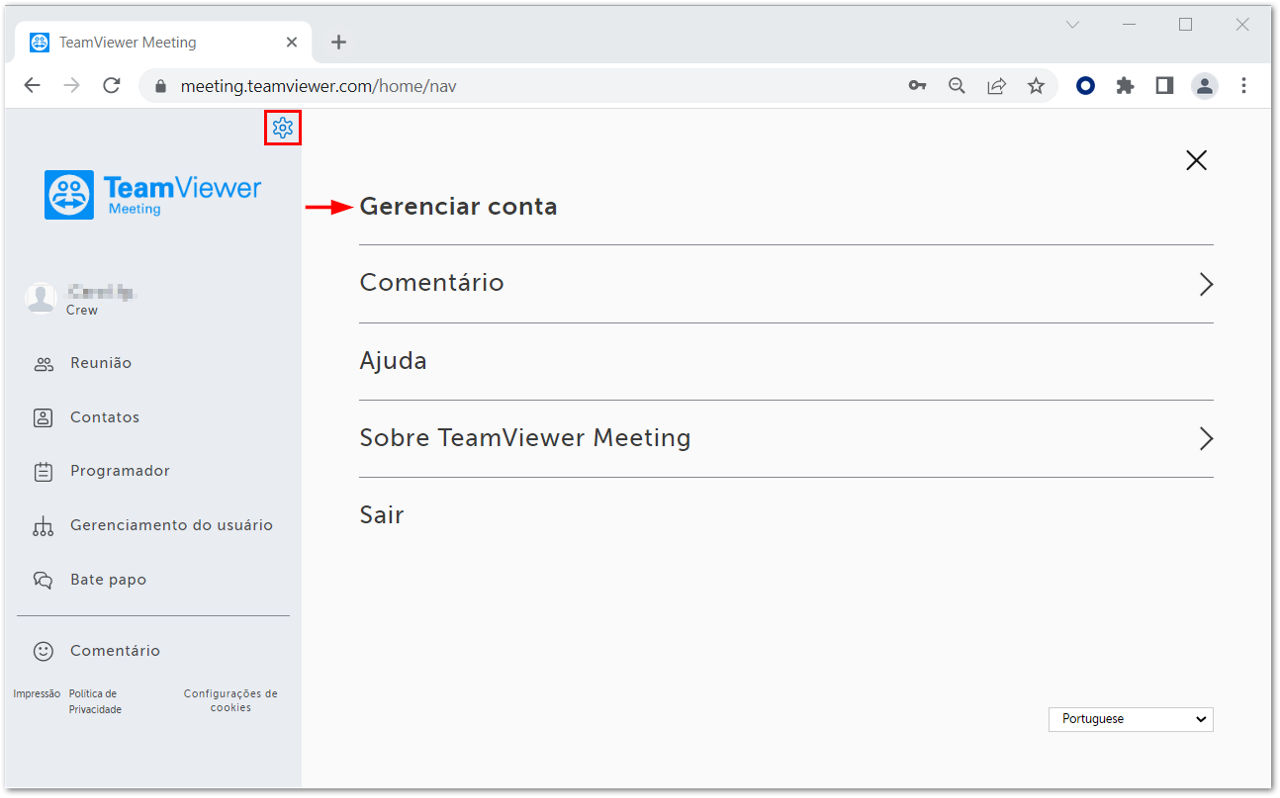1280x798 pixels.
Task: Open a new browser tab
Action: click(x=338, y=42)
